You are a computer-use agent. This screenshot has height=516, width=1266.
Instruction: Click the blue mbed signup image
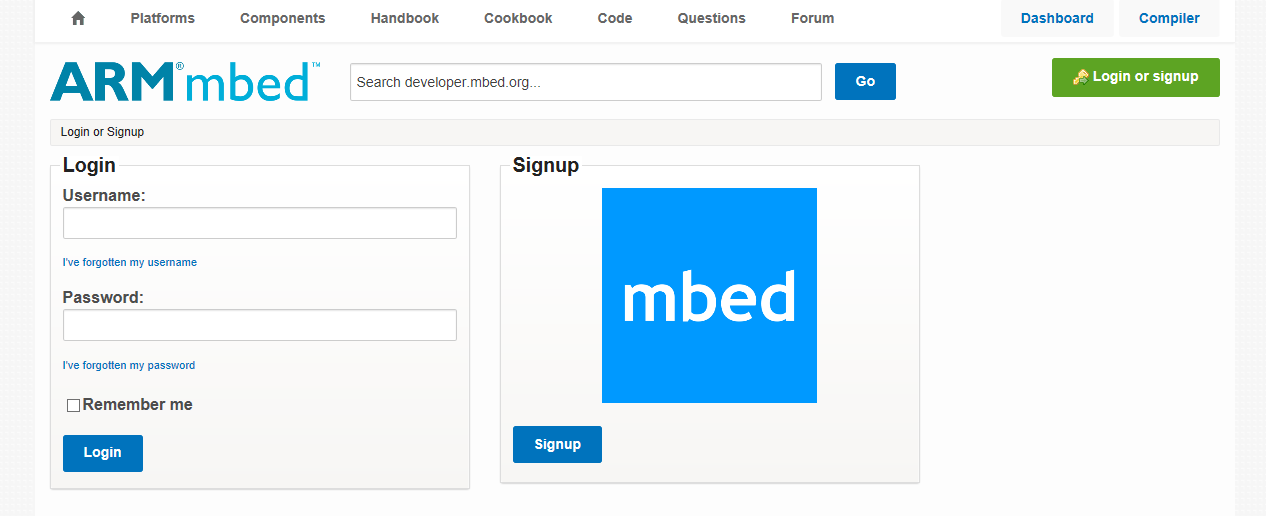tap(709, 295)
